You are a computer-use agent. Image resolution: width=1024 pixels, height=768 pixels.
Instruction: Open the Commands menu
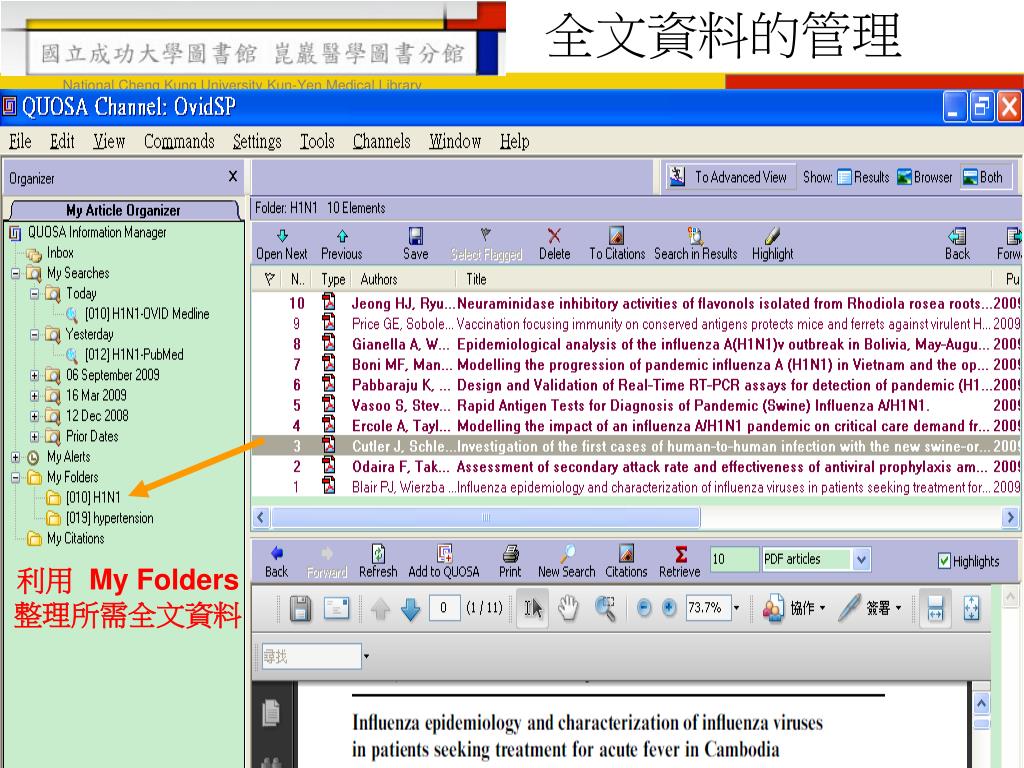click(x=179, y=141)
